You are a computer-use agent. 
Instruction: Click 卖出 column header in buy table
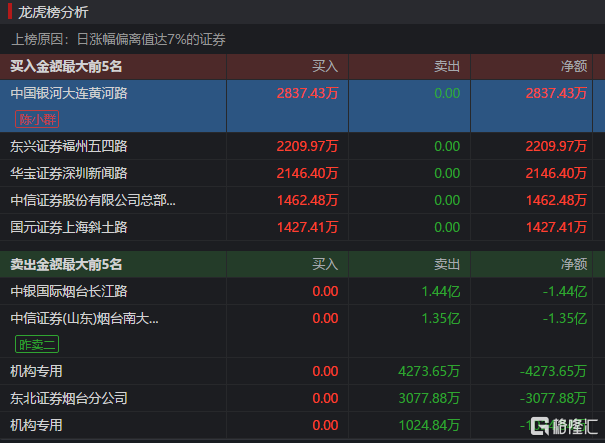tap(447, 66)
